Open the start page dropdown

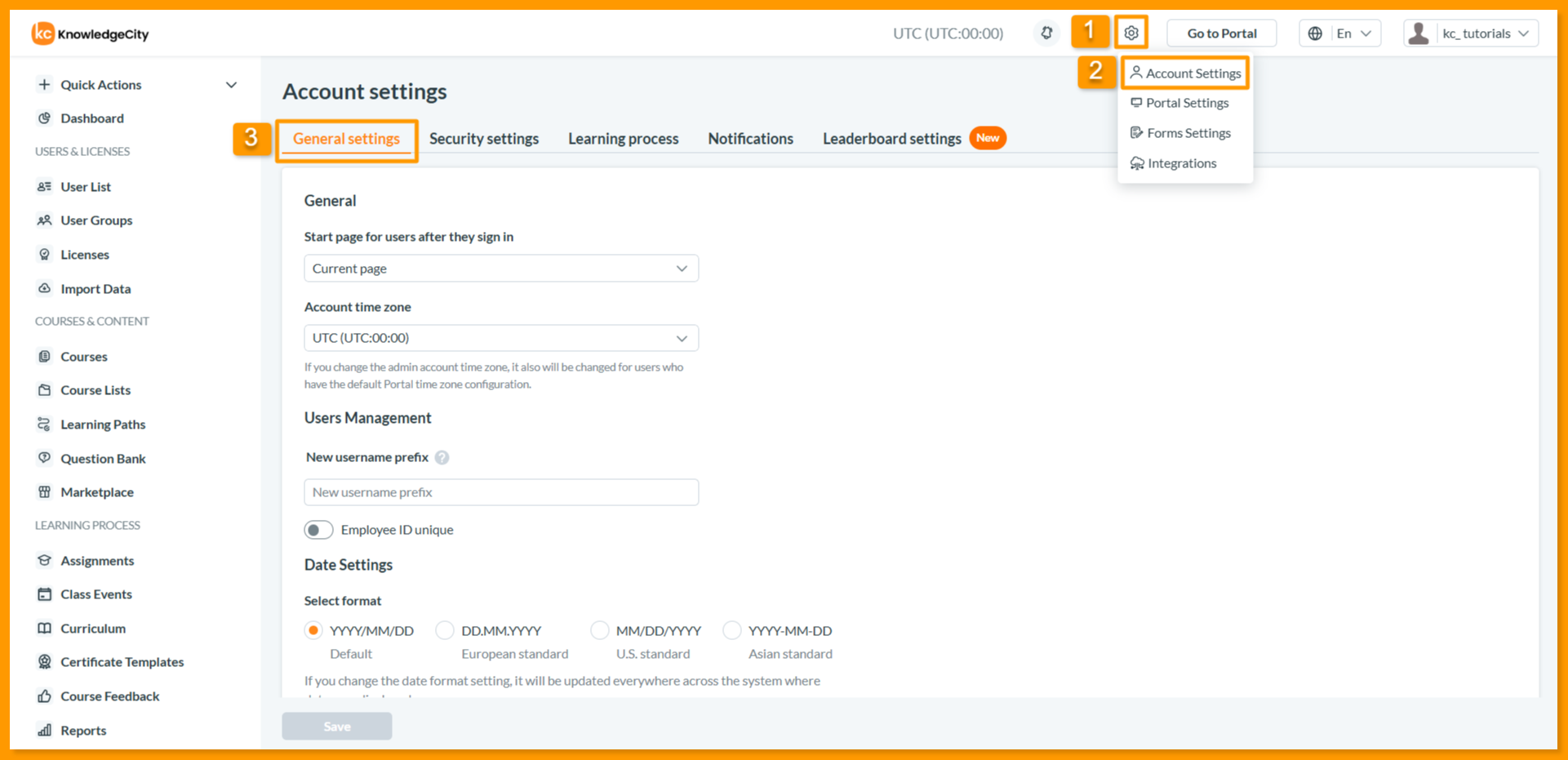501,269
